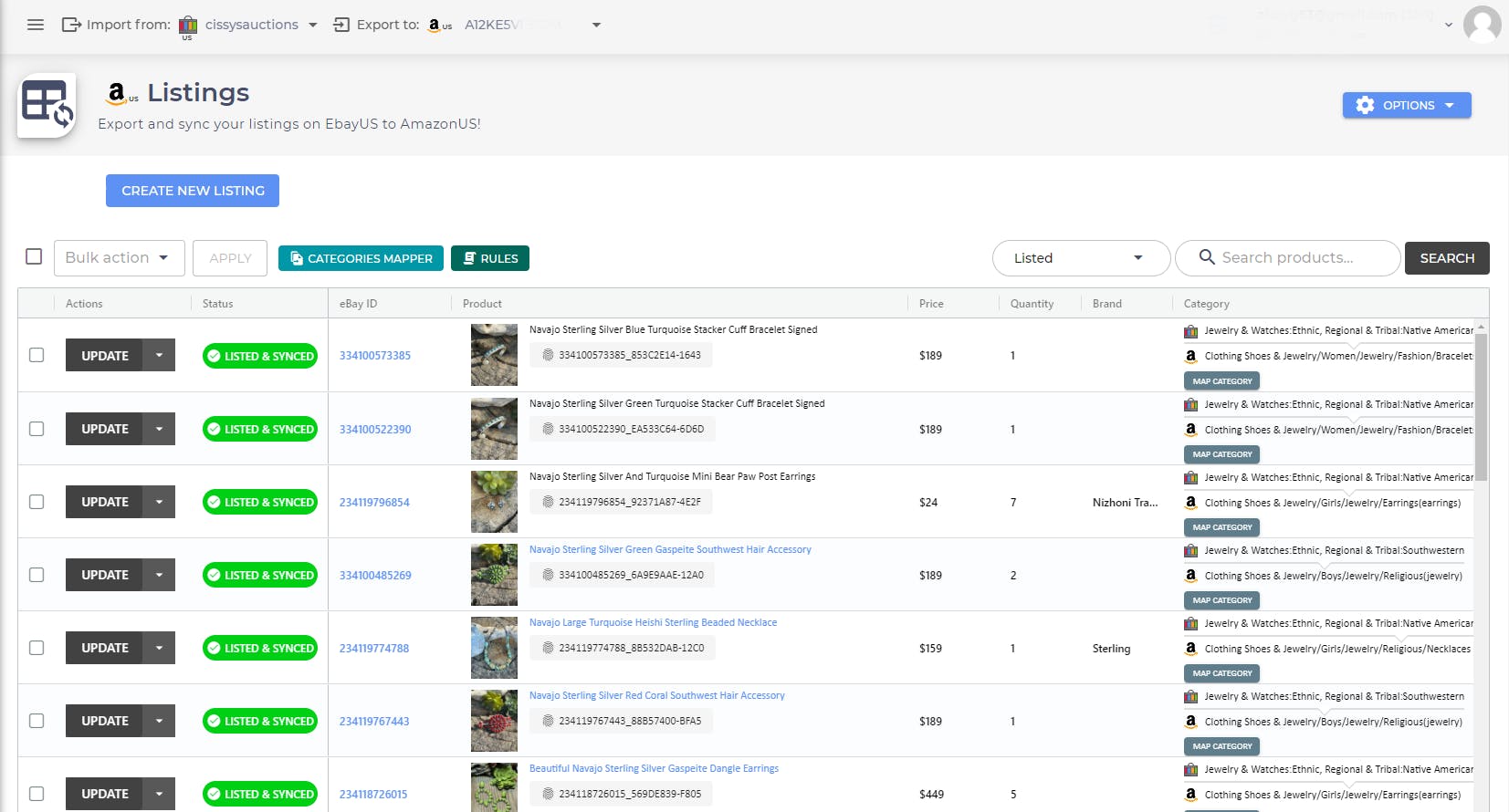Toggle the select-all listings checkbox

(34, 256)
